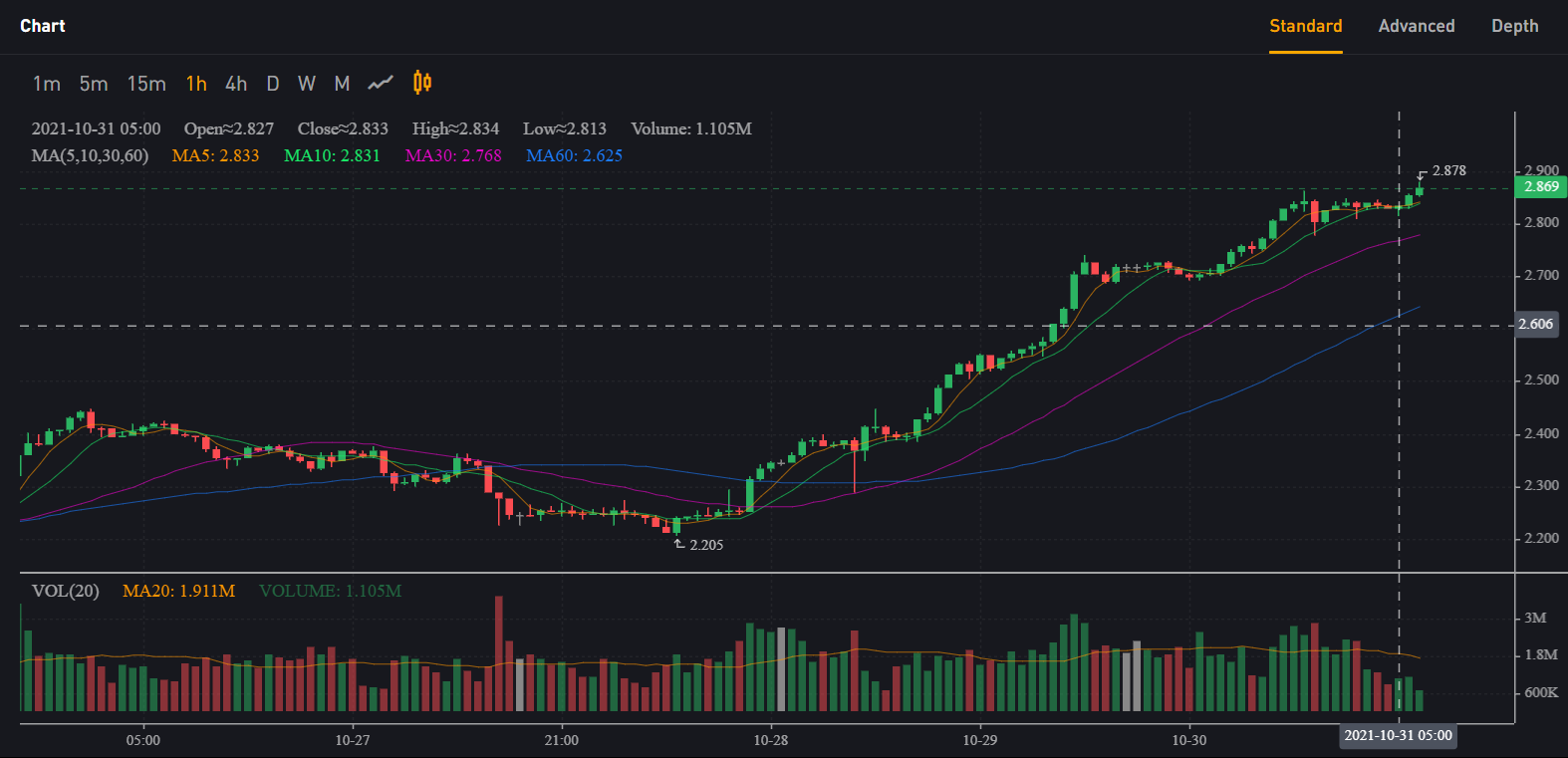Open the Standard chart tab
The height and width of the screenshot is (758, 1568).
tap(1305, 26)
